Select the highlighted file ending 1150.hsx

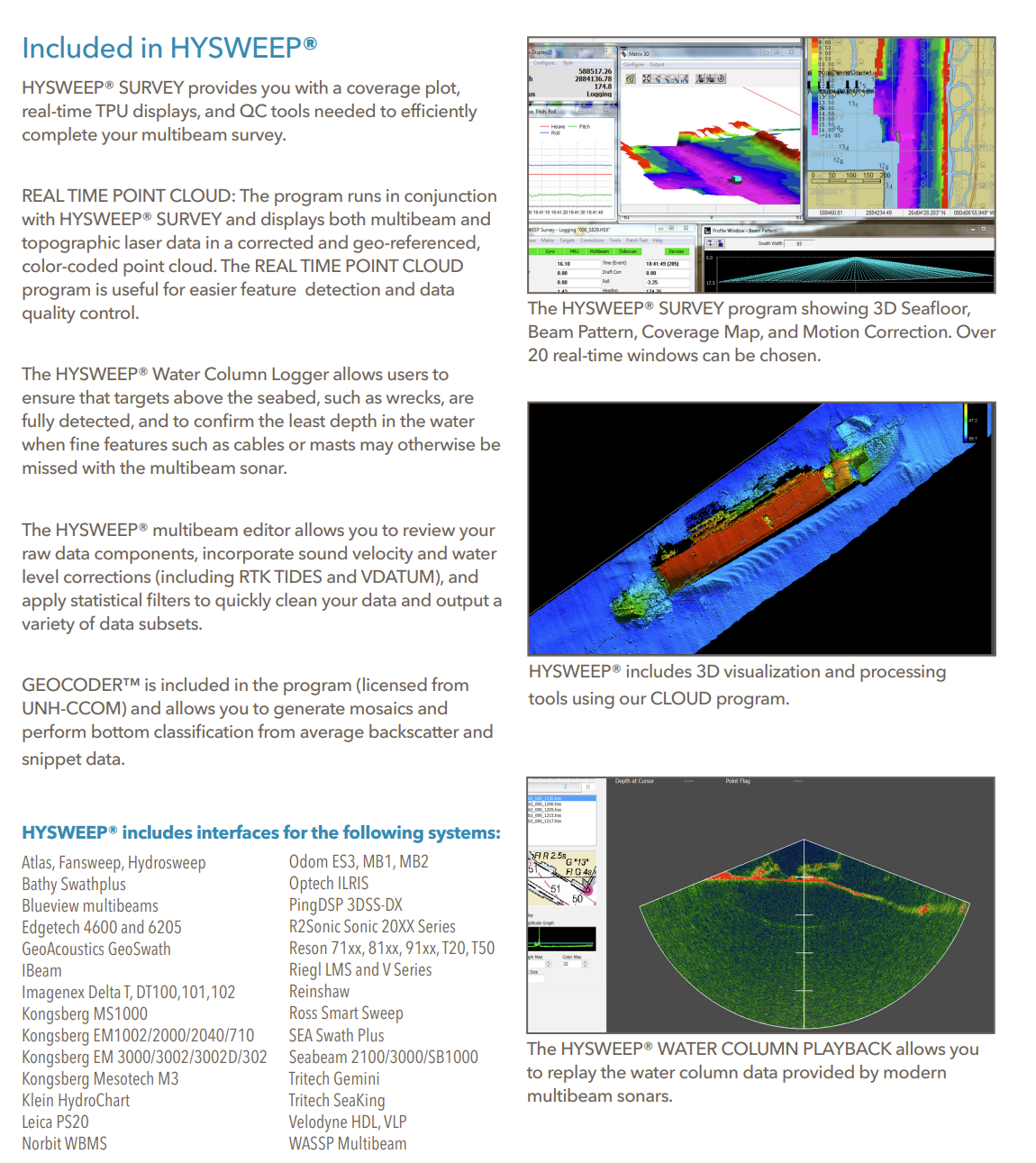pos(561,798)
